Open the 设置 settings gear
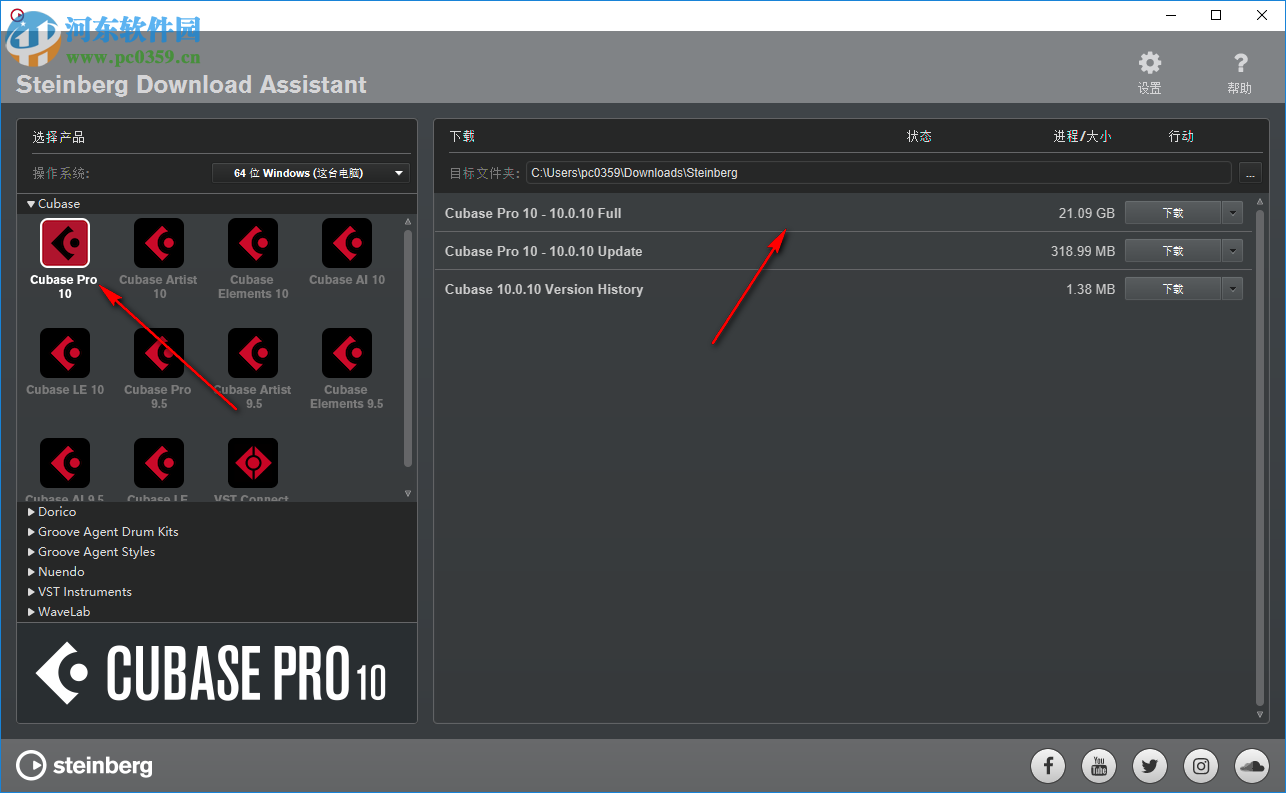1286x793 pixels. [1148, 62]
